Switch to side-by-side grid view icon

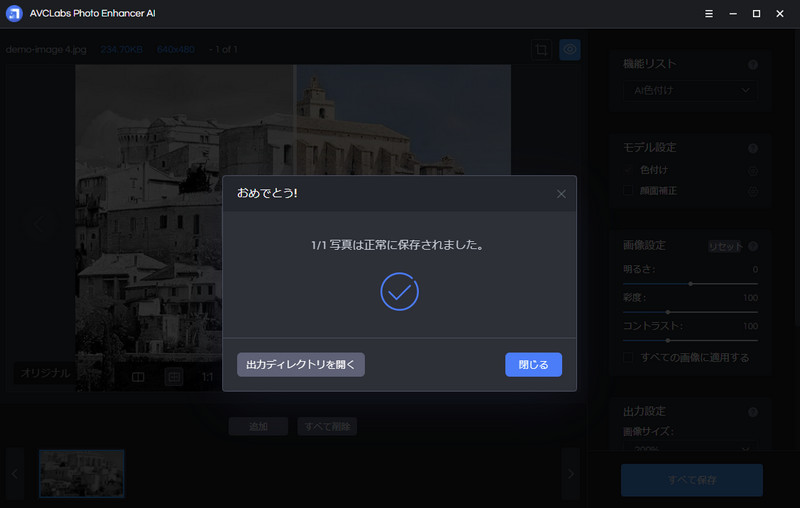174,377
